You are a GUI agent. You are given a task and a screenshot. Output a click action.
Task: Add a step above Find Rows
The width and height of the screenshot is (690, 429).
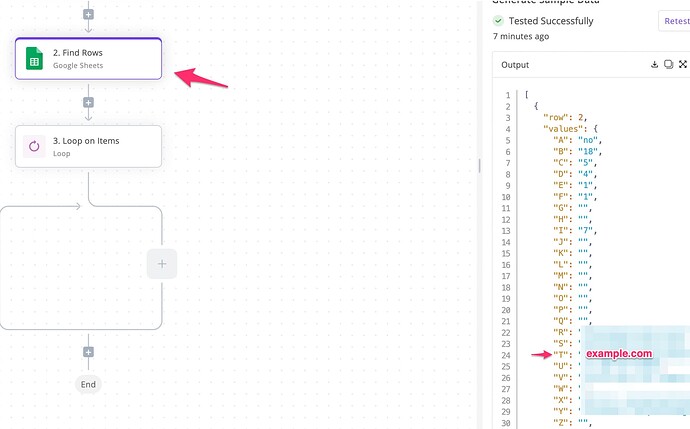[x=88, y=15]
